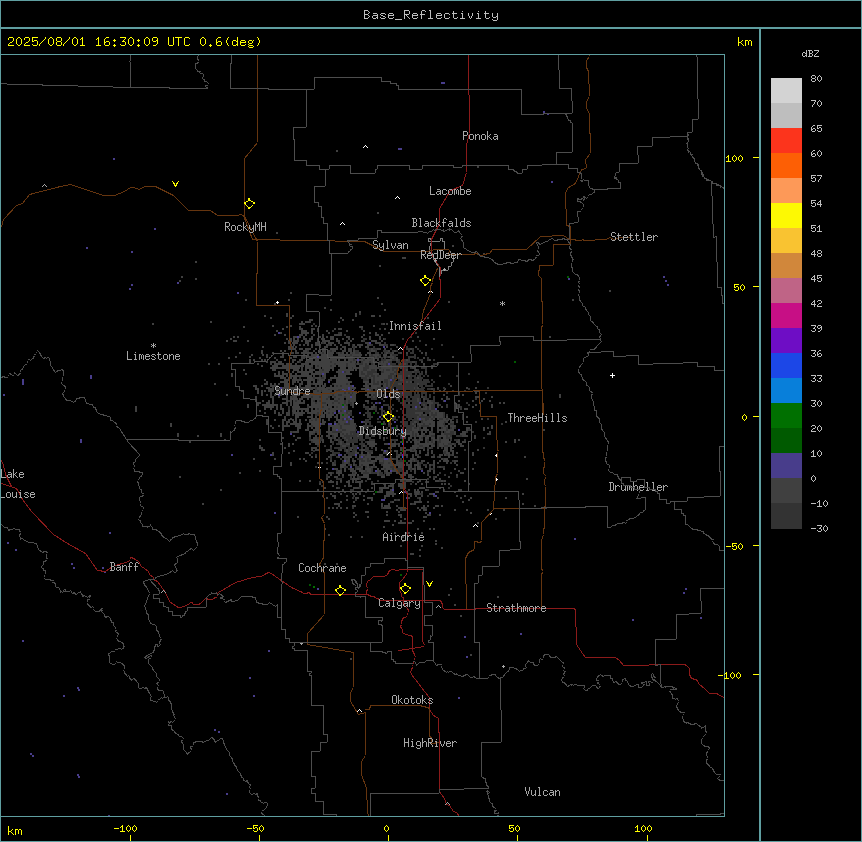Click the Stettler city label
This screenshot has width=862, height=842.
tap(634, 237)
